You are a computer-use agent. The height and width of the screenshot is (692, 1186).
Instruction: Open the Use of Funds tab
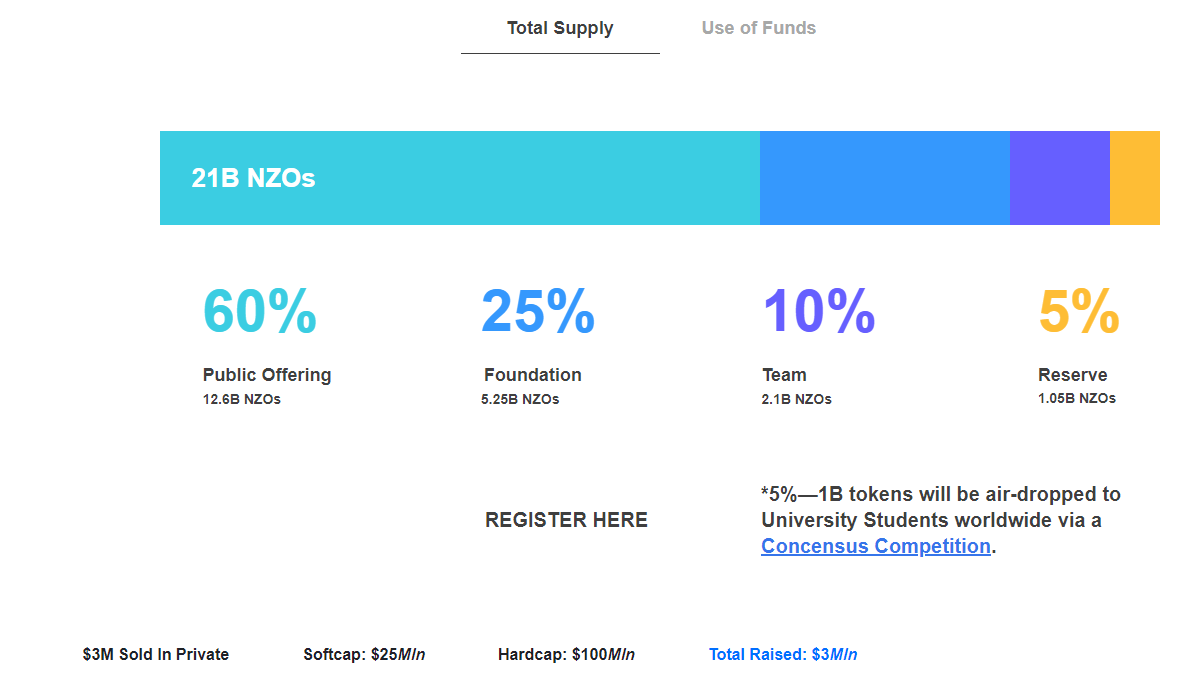tap(758, 28)
